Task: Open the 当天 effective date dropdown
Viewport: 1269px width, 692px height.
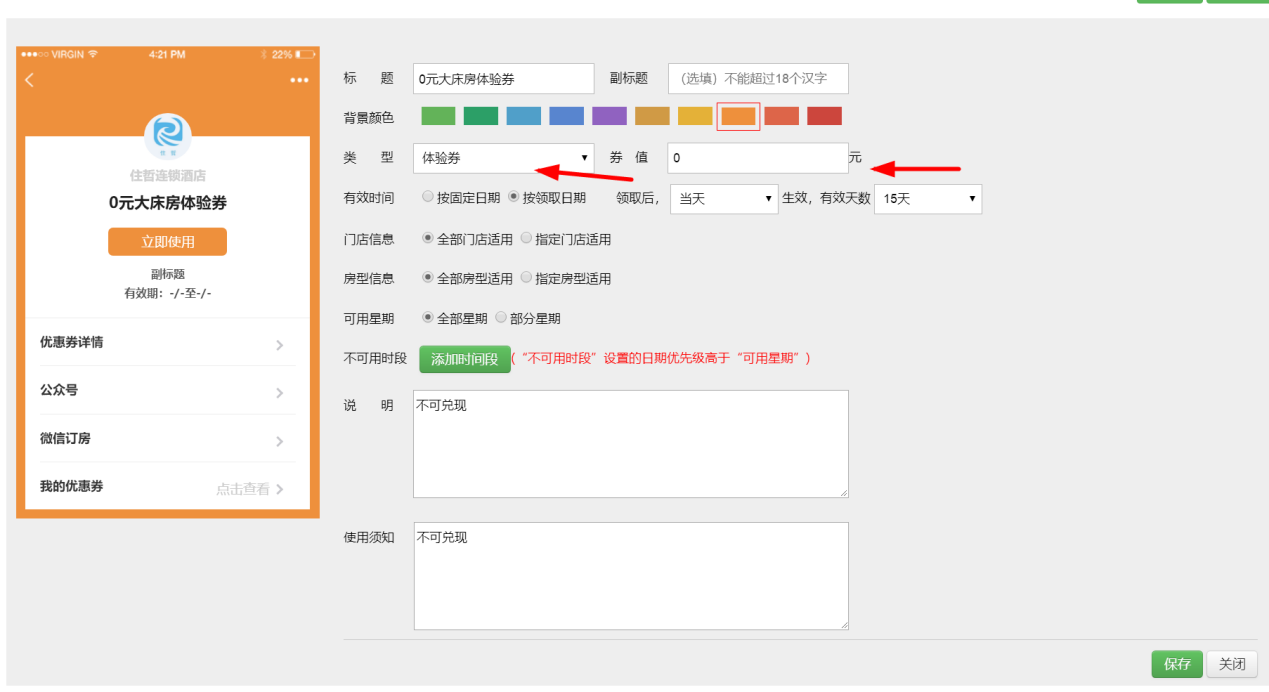Action: coord(723,199)
